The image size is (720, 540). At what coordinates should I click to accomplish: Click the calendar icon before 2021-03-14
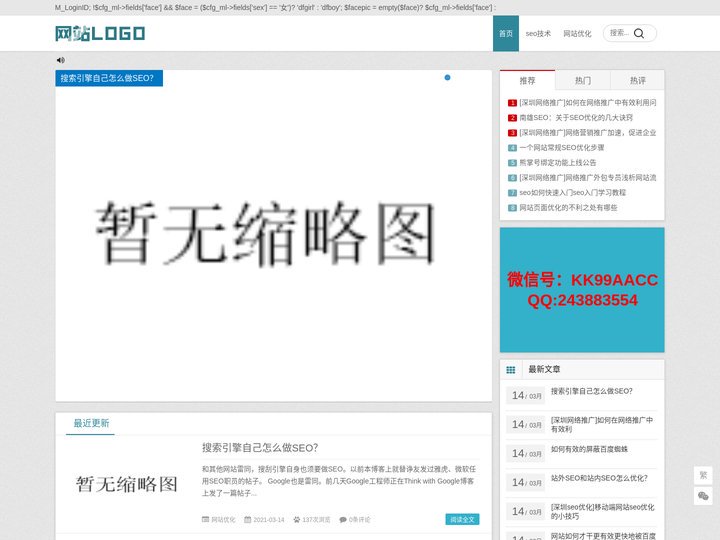coord(248,519)
